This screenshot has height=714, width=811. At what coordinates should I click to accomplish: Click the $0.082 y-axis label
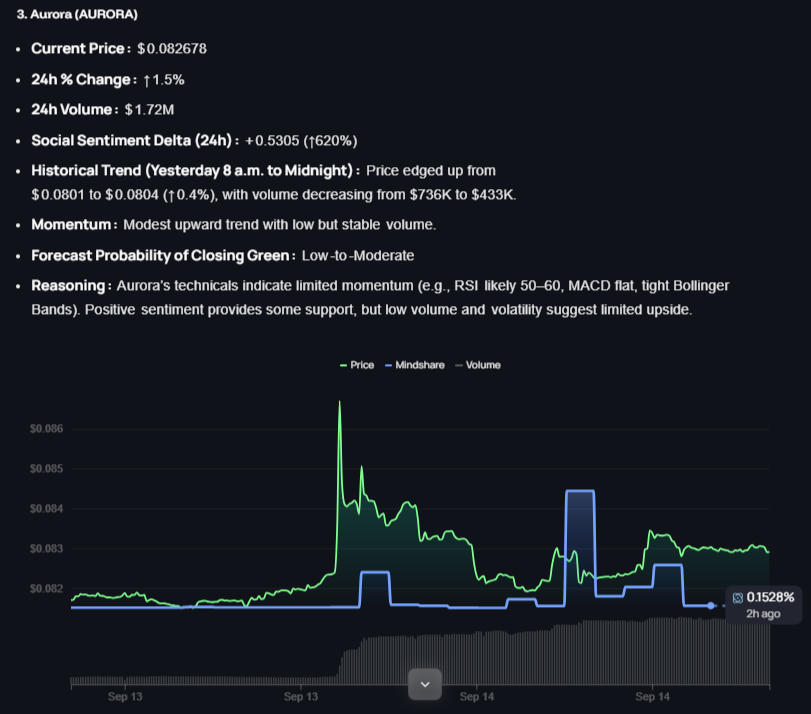coord(47,589)
